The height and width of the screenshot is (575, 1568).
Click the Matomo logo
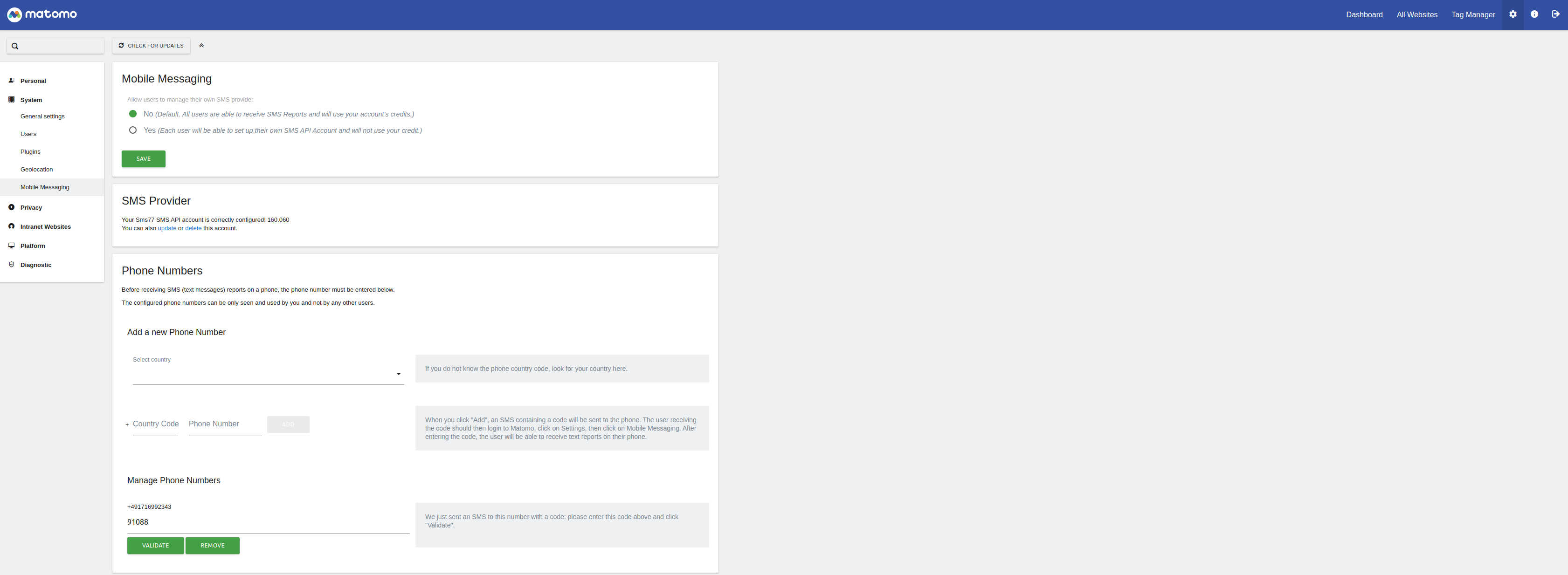41,14
